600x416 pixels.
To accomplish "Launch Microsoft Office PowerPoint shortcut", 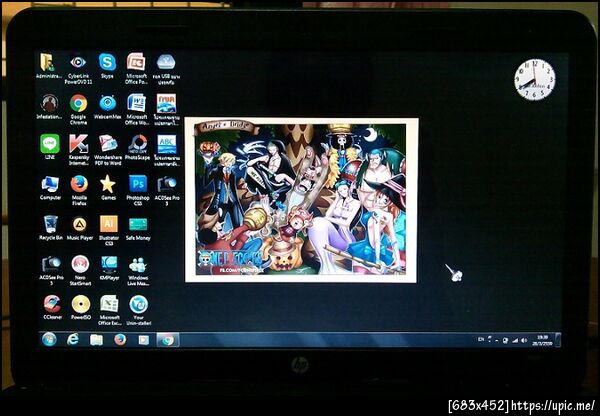I will 137,69.
